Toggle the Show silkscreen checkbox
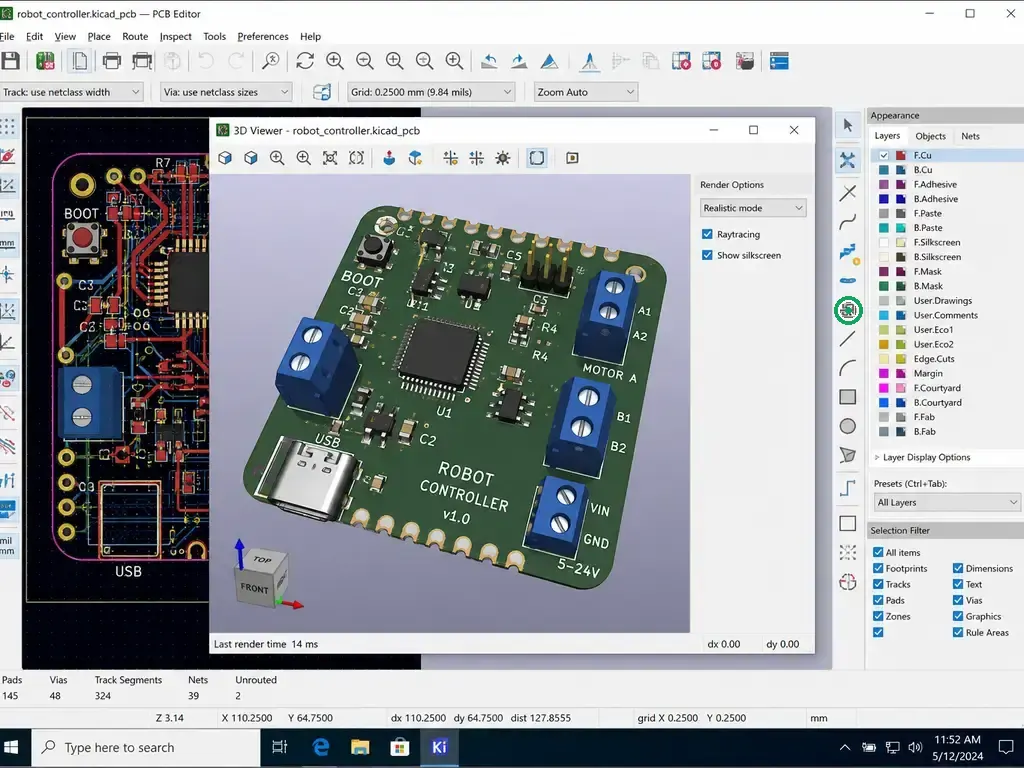Image resolution: width=1024 pixels, height=768 pixels. click(707, 255)
